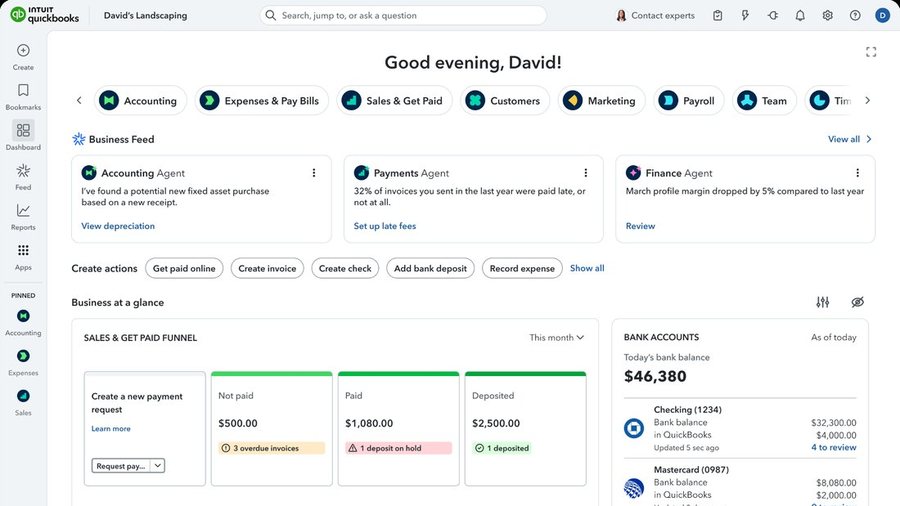Open the View all Business Feed link
The height and width of the screenshot is (506, 900).
click(x=844, y=139)
